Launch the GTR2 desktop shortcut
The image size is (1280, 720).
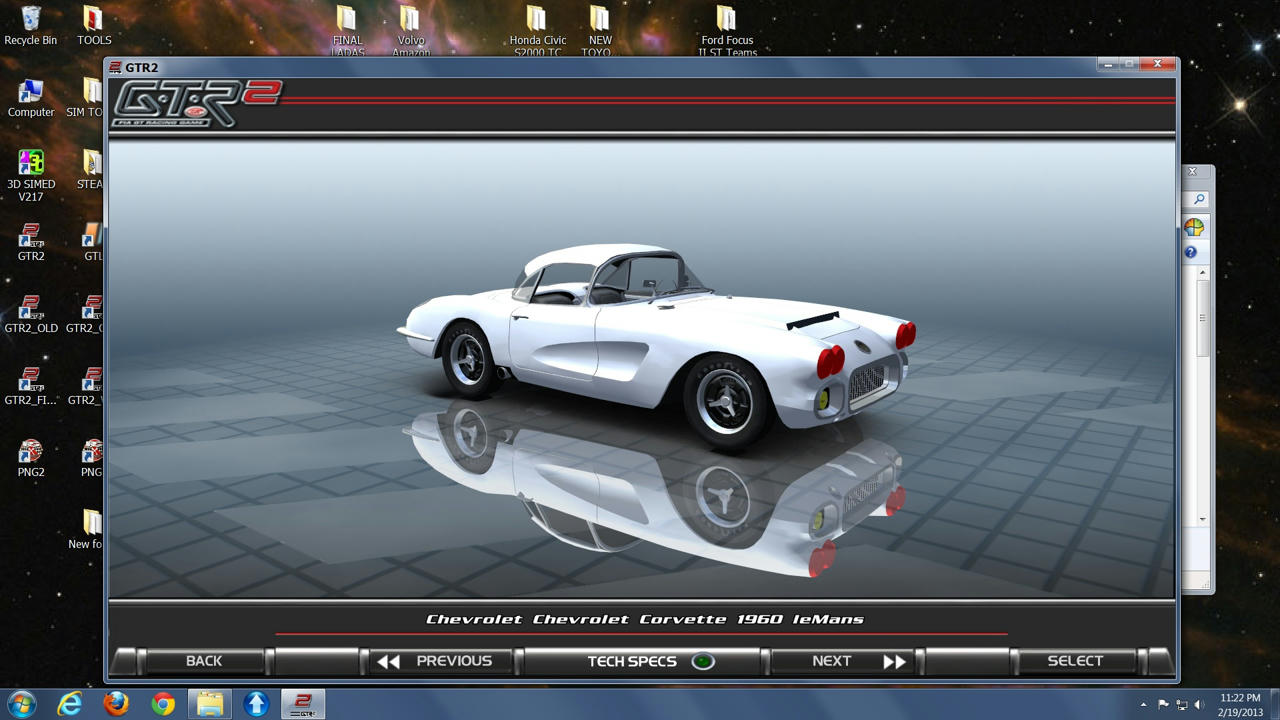tap(30, 241)
